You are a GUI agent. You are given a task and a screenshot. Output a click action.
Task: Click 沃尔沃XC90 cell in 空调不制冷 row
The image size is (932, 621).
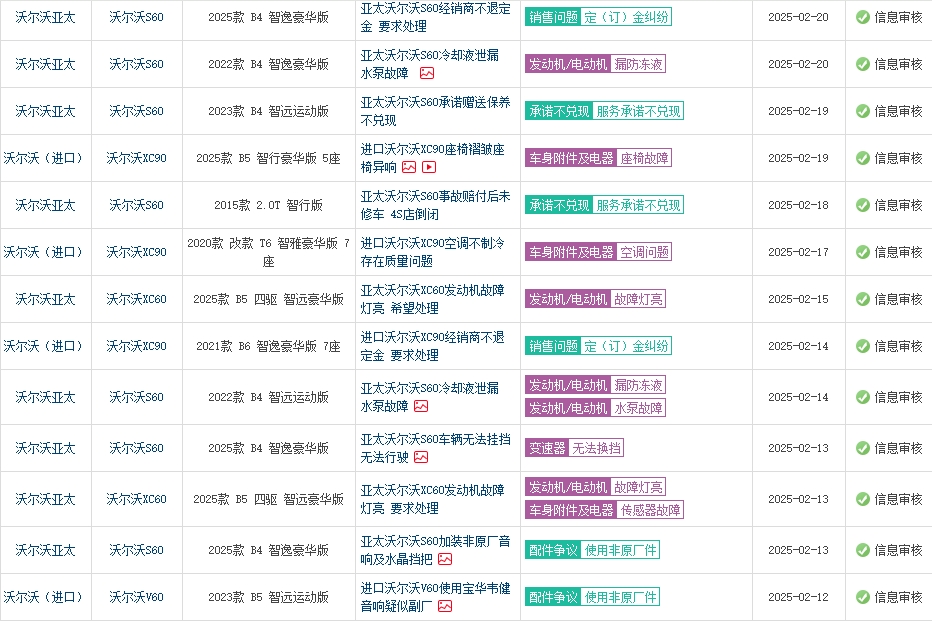pos(136,252)
